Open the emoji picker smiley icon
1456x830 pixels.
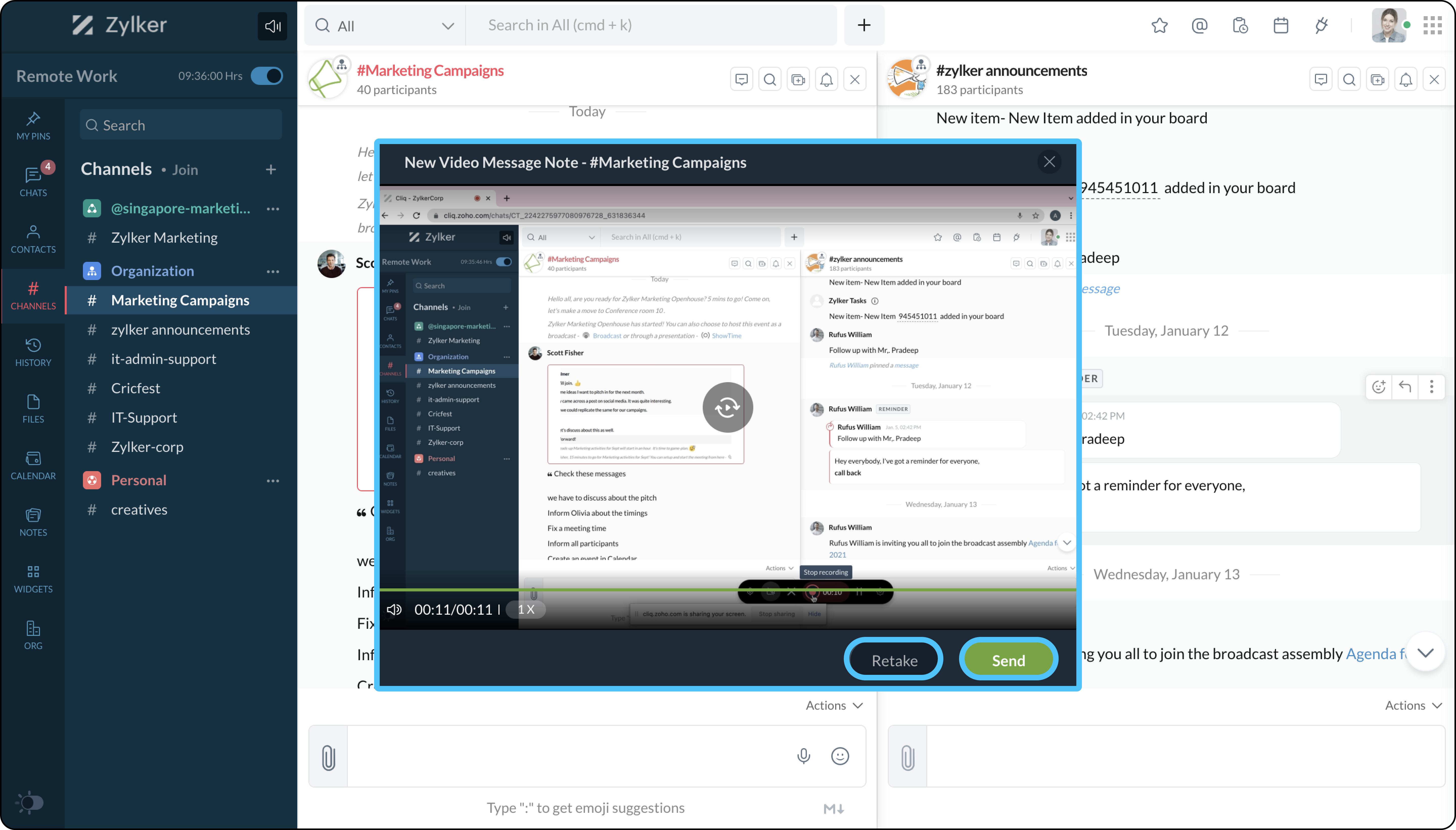point(840,756)
